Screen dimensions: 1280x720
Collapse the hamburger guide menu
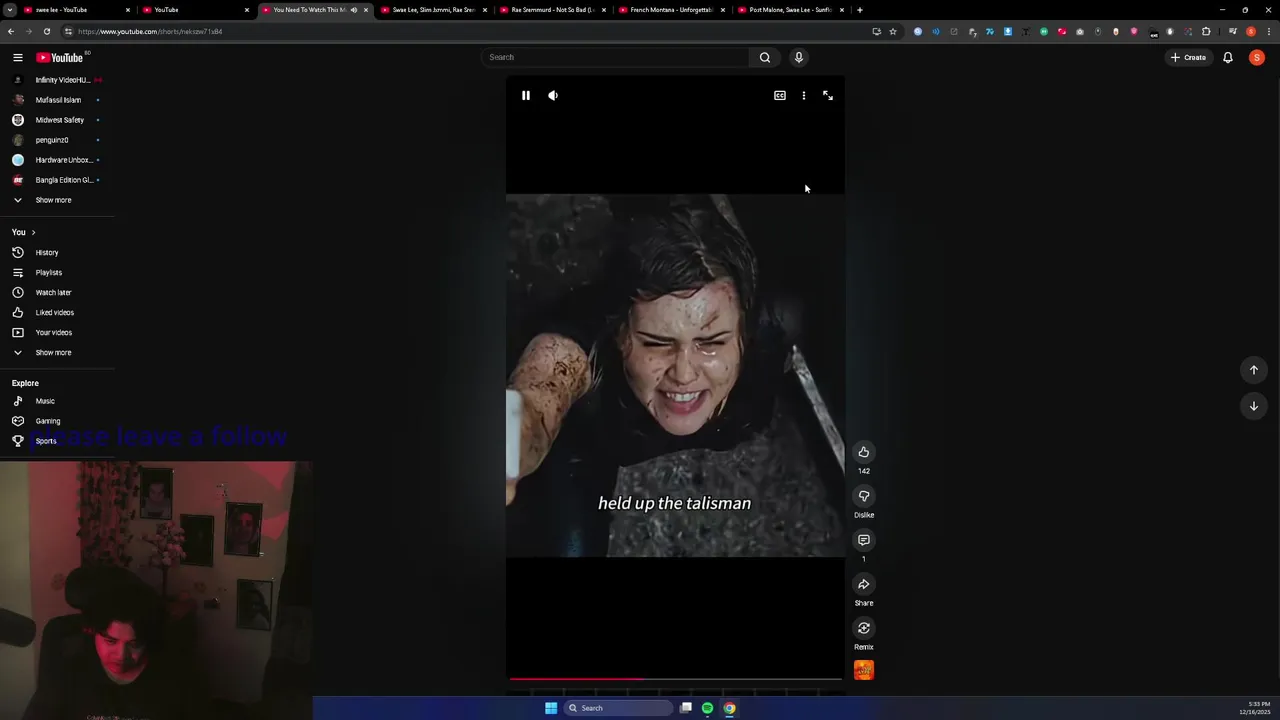pos(18,57)
